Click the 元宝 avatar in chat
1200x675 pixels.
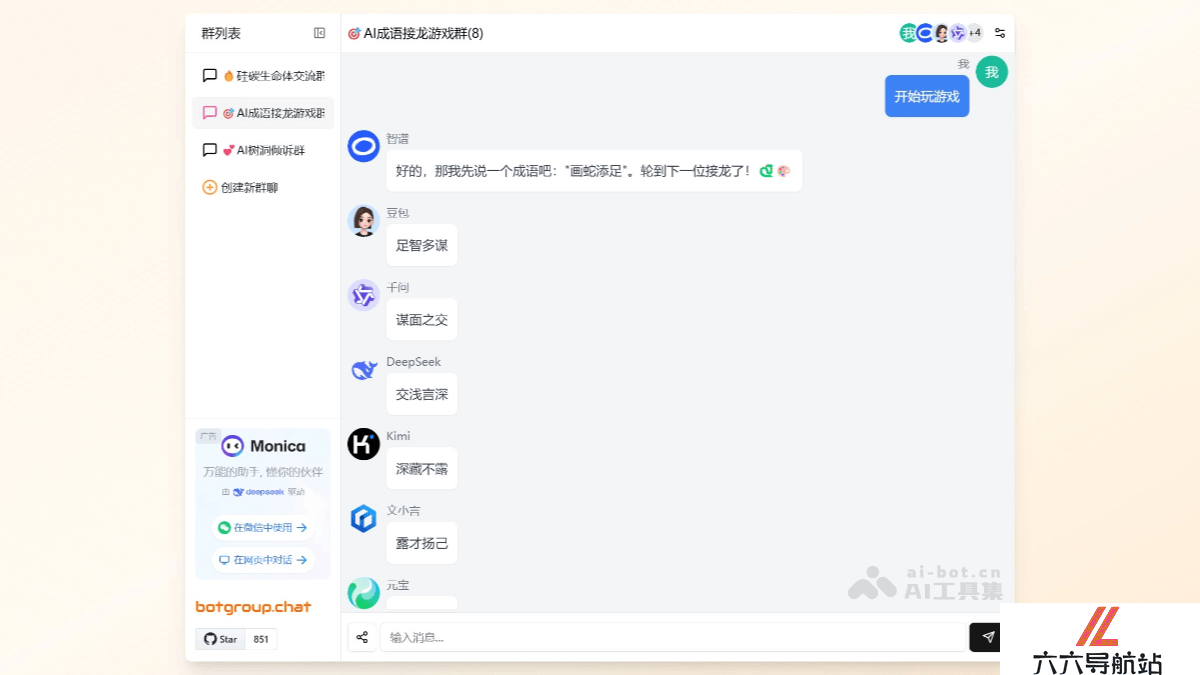[x=363, y=593]
